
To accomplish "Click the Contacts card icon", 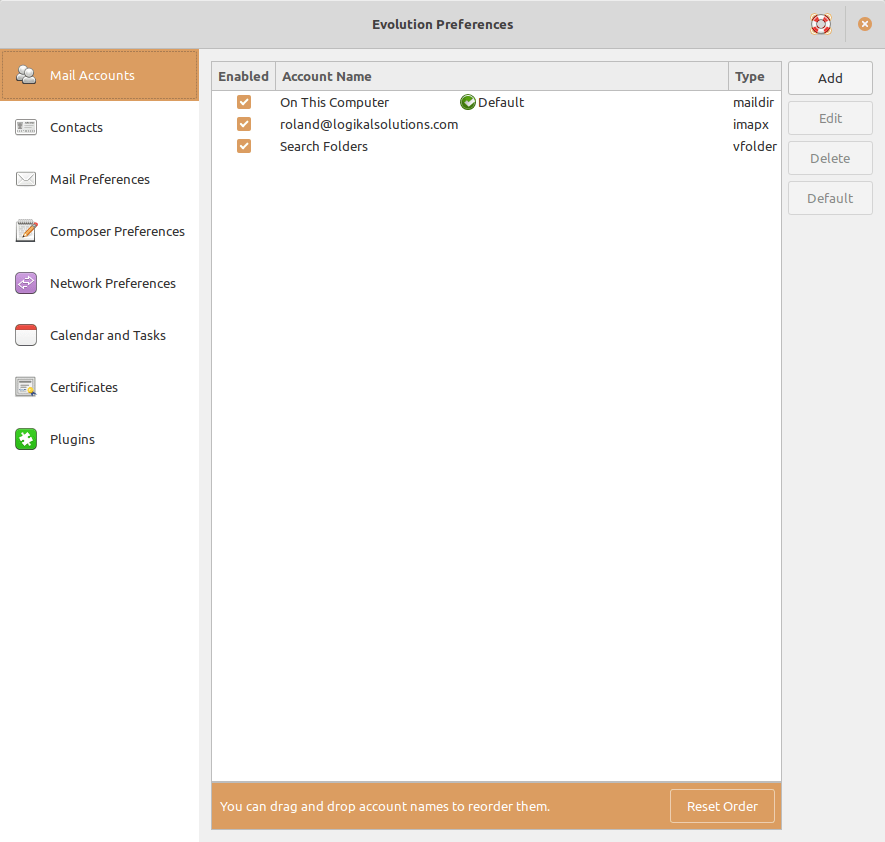I will coord(26,127).
